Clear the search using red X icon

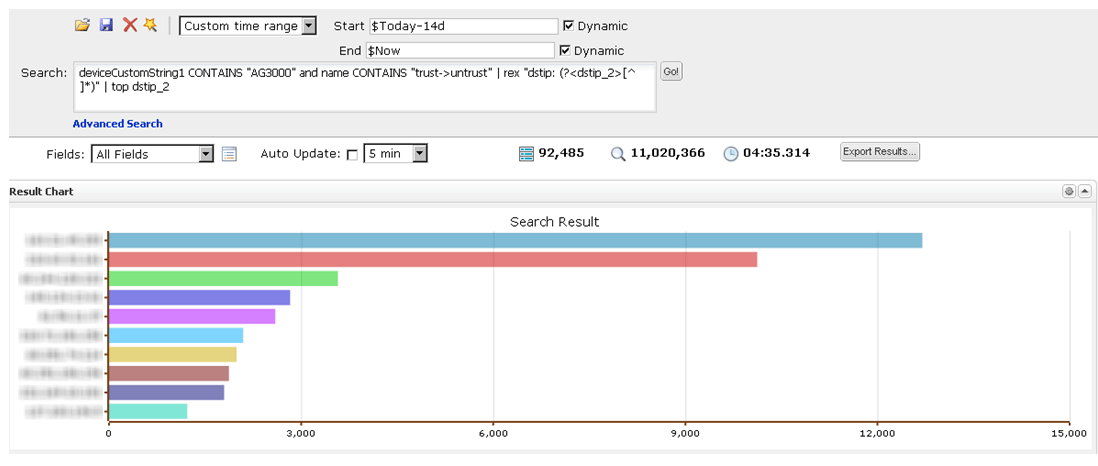(x=129, y=25)
